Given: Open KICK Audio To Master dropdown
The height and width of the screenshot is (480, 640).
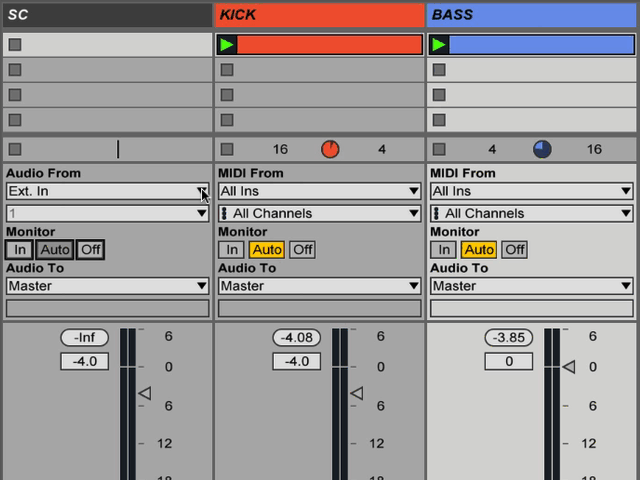Looking at the screenshot, I should coord(320,286).
